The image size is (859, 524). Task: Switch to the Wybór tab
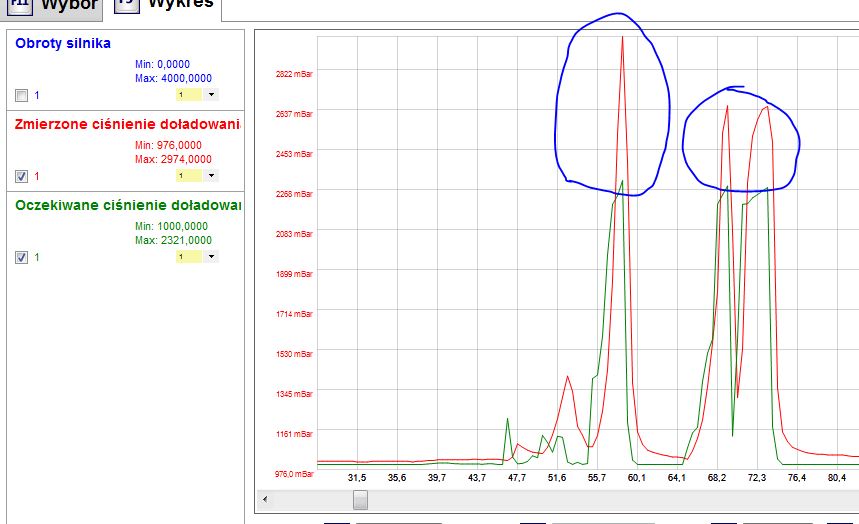68,5
